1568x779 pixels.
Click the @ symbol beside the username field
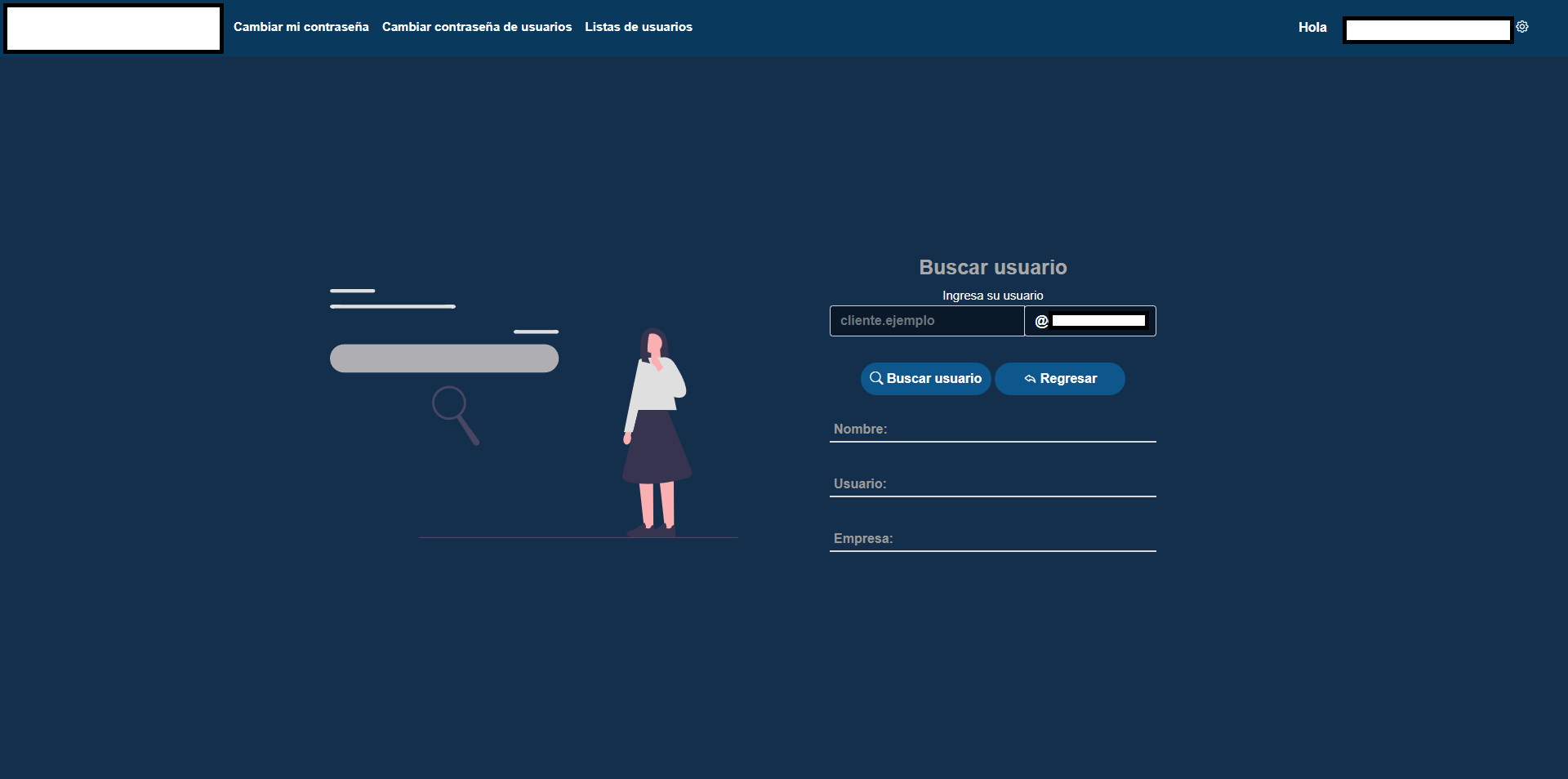1041,321
